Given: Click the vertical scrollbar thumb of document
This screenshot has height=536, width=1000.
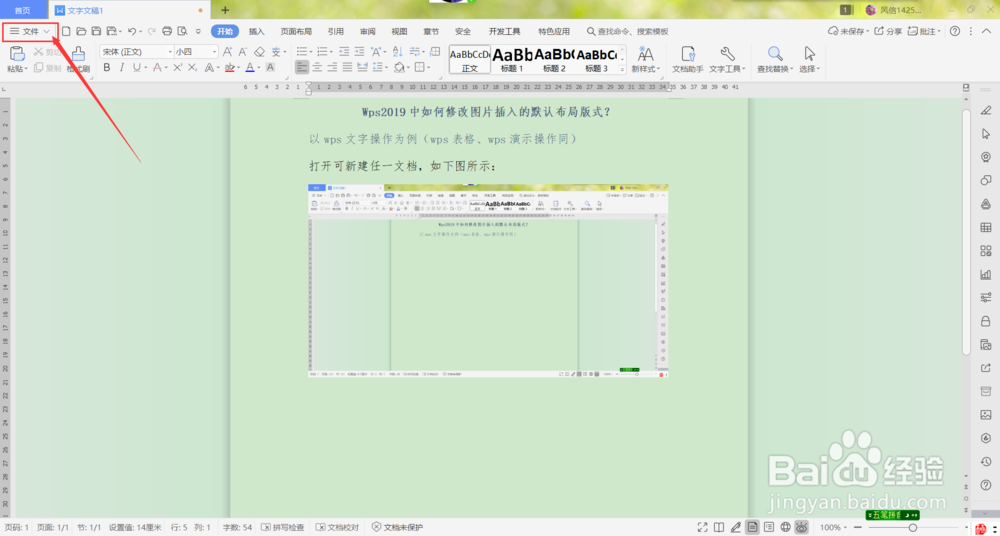Looking at the screenshot, I should (966, 231).
